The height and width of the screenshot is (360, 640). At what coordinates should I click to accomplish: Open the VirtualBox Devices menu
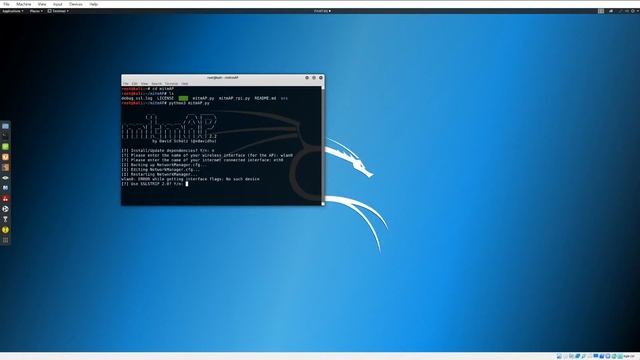point(76,4)
